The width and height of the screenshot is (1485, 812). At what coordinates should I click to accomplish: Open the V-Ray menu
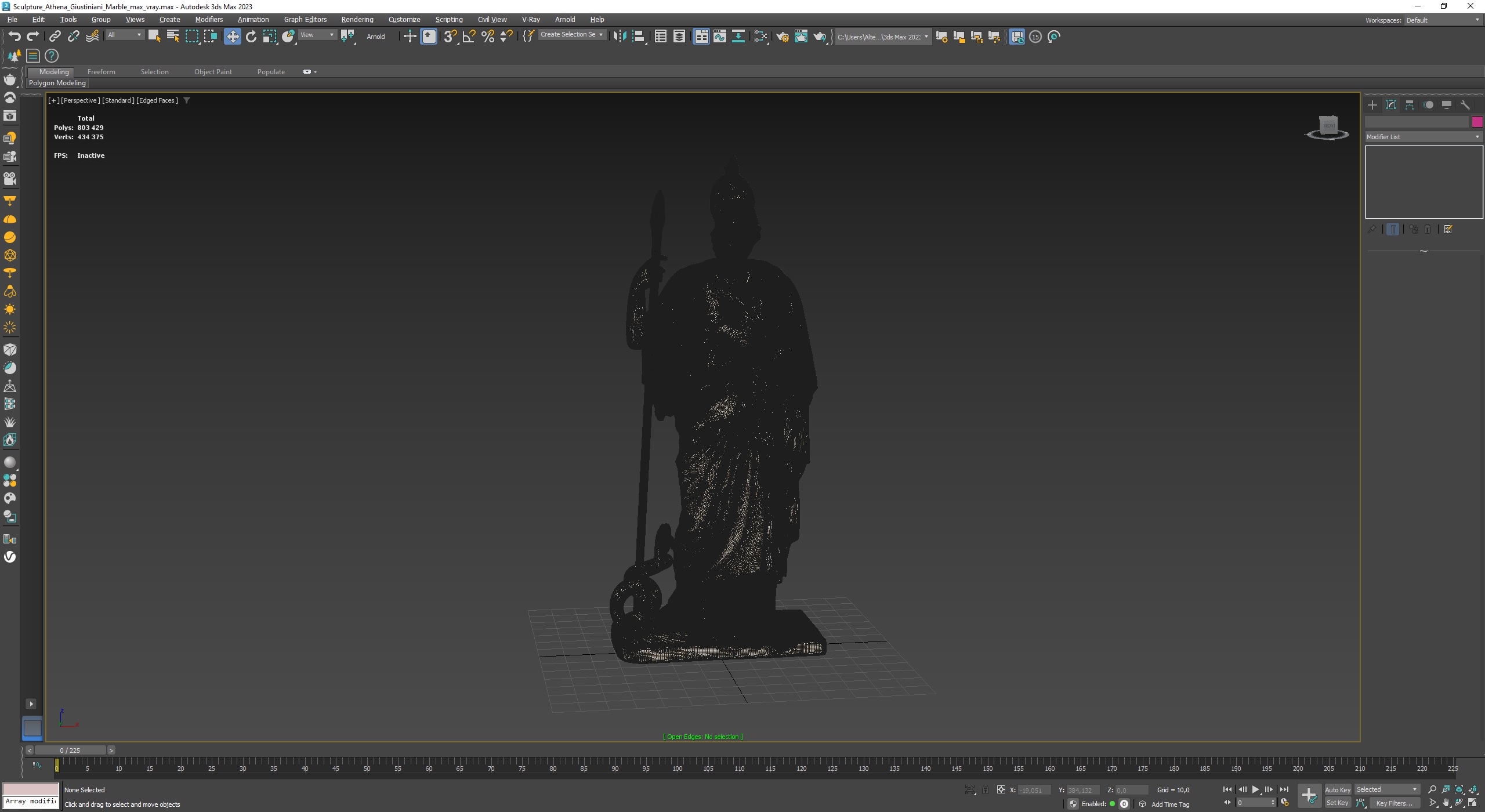point(531,20)
